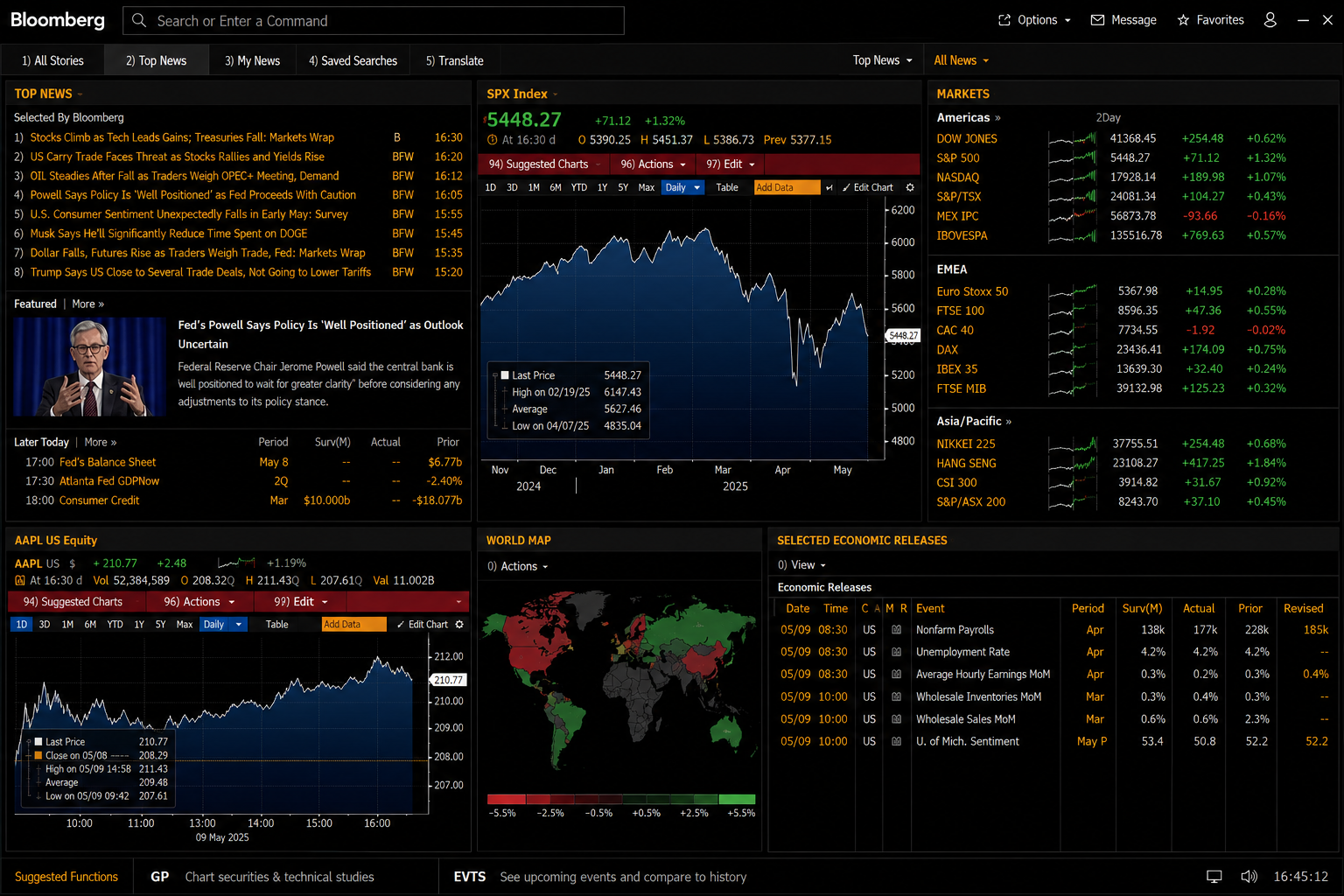Switch to Top News tab
The width and height of the screenshot is (1344, 896).
coord(157,60)
